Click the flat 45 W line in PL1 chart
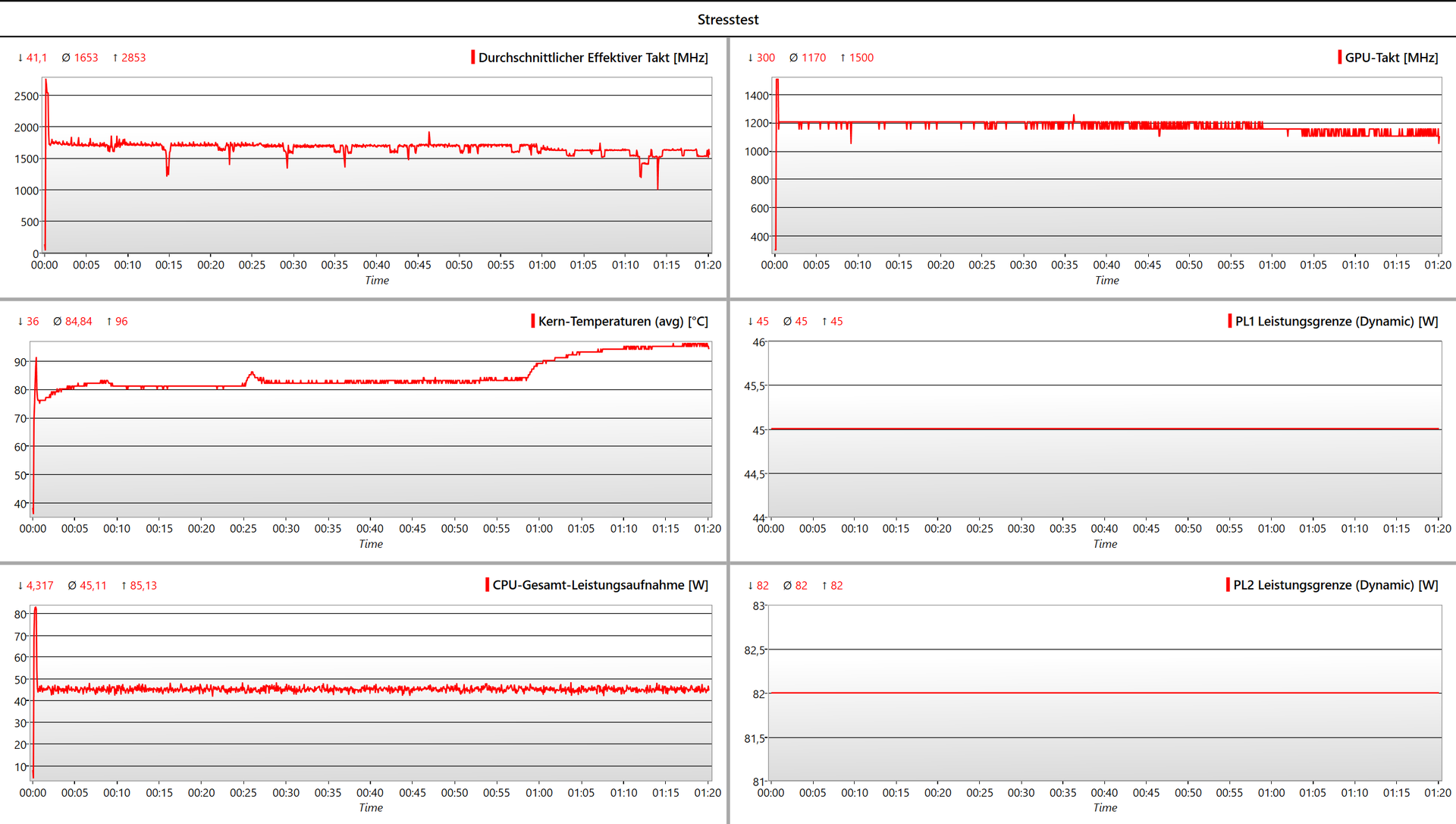Screen dimensions: 1456x824 click(x=1105, y=429)
